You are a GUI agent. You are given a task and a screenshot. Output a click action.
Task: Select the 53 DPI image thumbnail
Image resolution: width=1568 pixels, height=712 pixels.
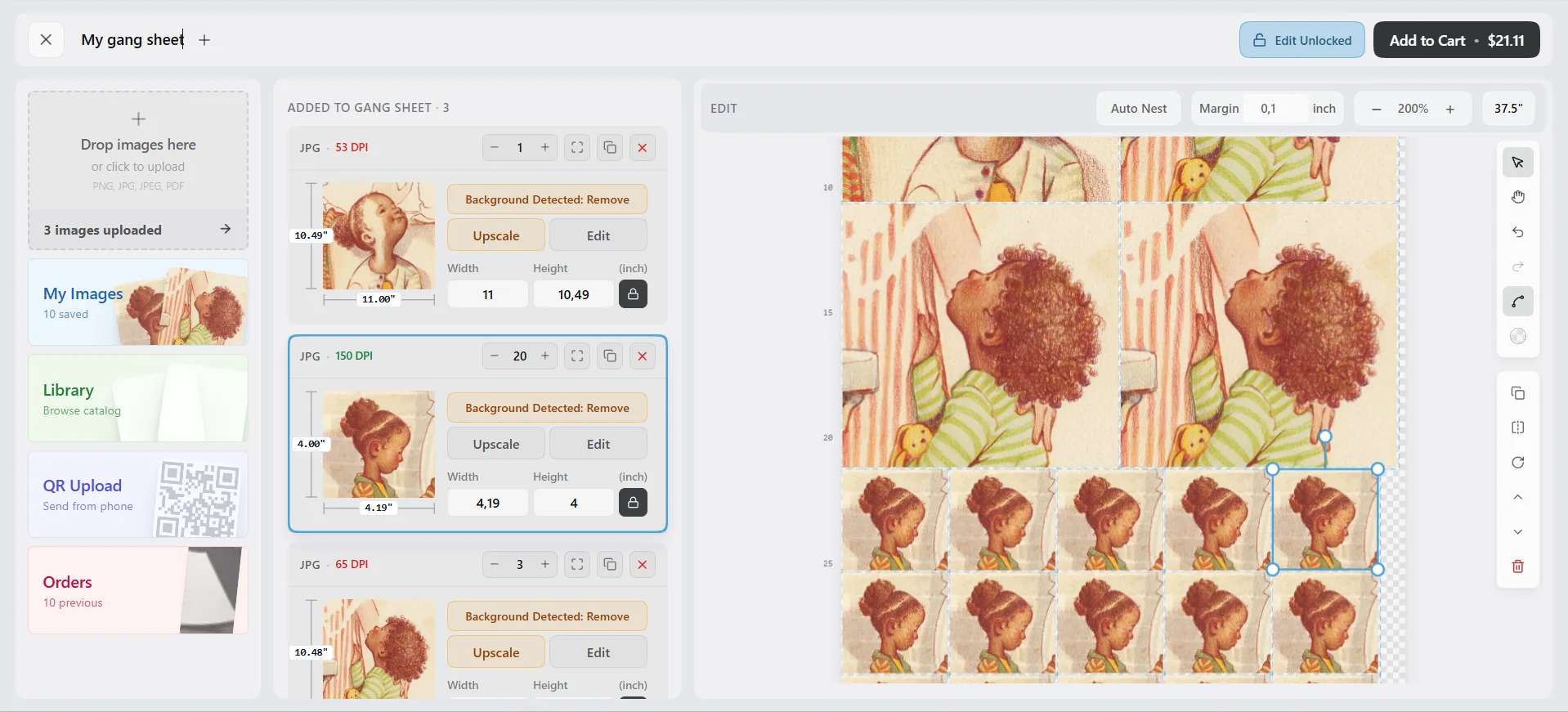pyautogui.click(x=379, y=235)
